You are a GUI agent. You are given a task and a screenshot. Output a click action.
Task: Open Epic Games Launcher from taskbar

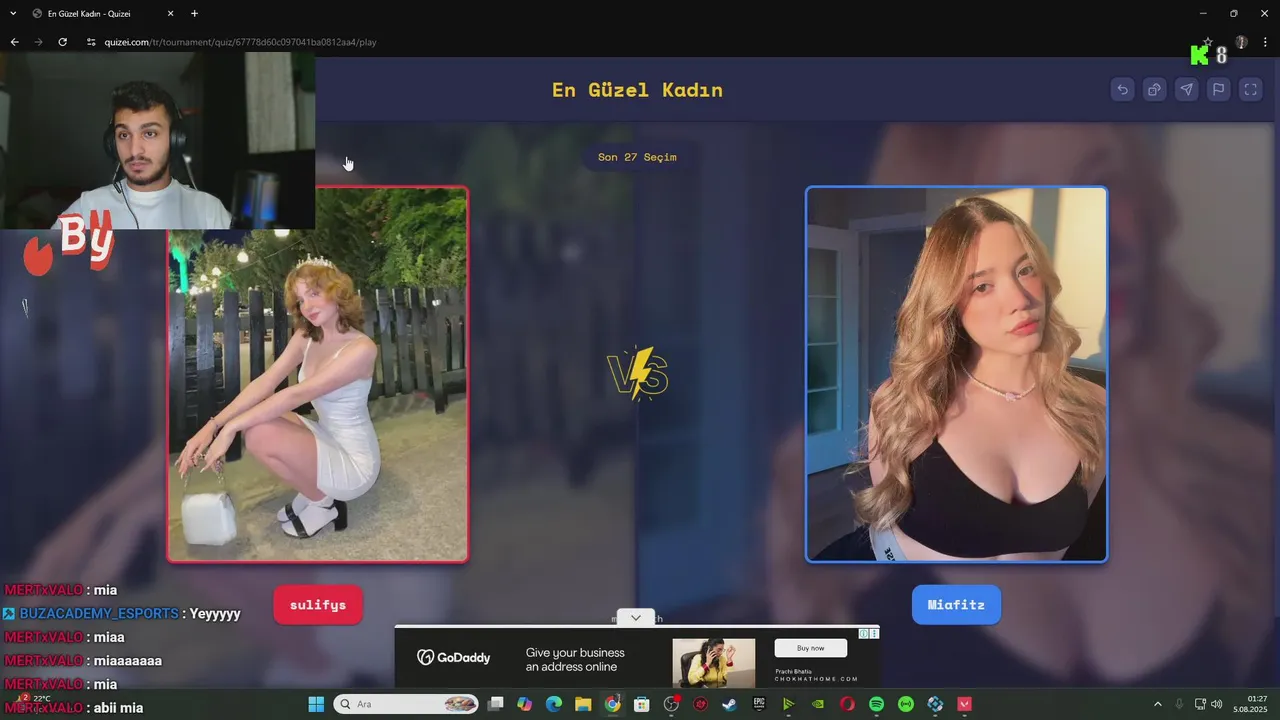click(x=759, y=704)
